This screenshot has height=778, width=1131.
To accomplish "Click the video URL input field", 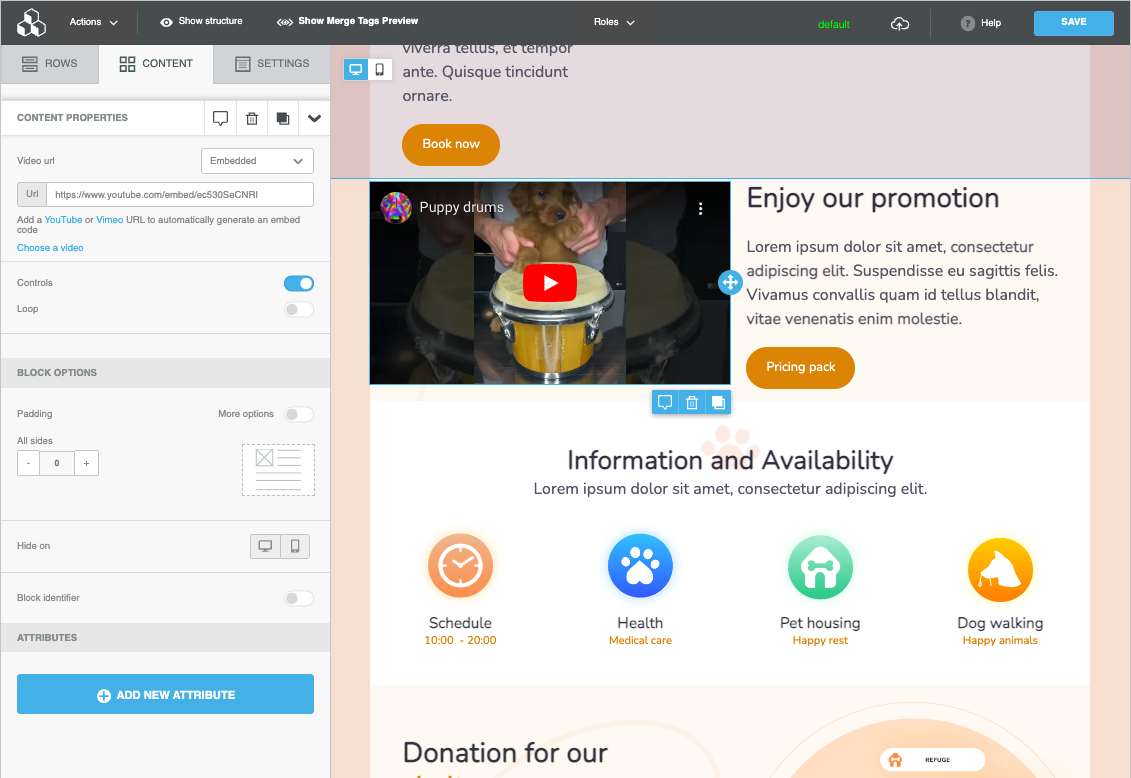I will tap(179, 194).
